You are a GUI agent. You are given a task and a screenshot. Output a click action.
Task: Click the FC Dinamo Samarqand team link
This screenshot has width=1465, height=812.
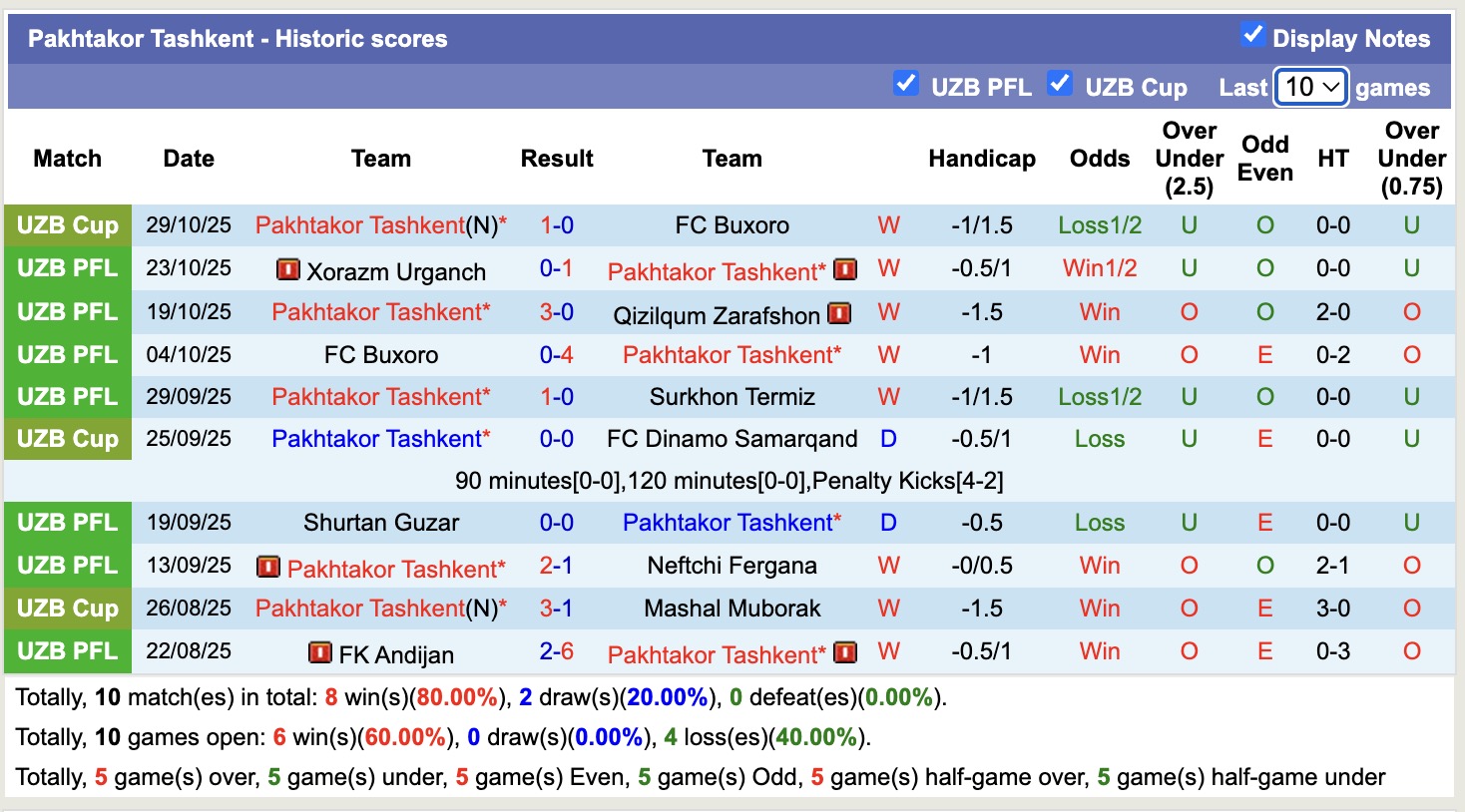pos(732,438)
